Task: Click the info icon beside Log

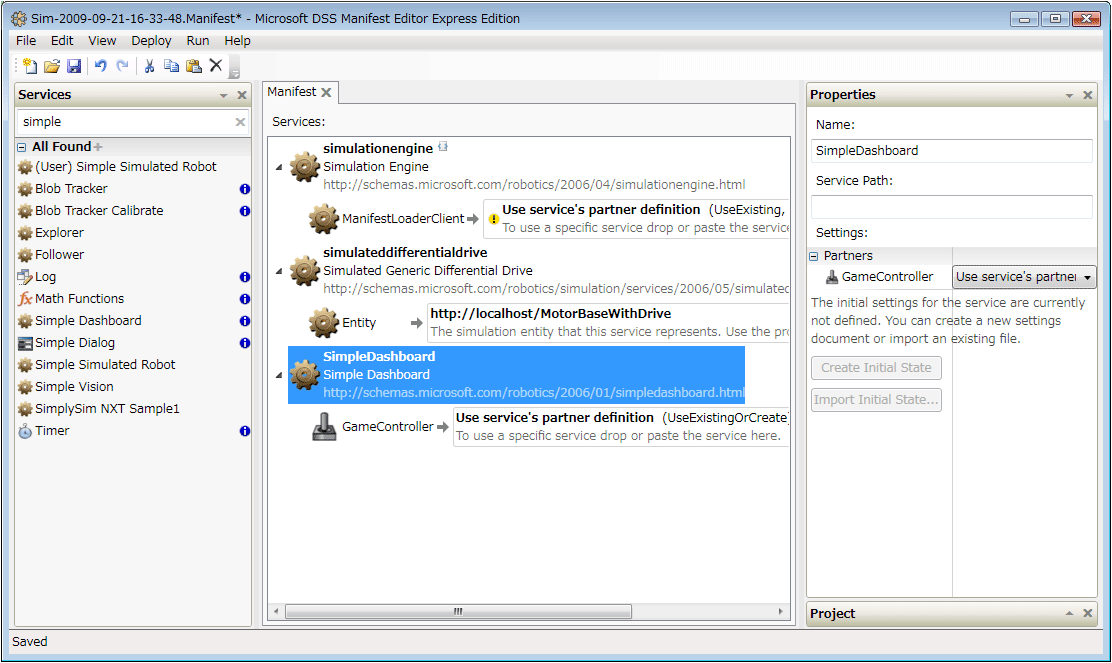Action: point(245,277)
